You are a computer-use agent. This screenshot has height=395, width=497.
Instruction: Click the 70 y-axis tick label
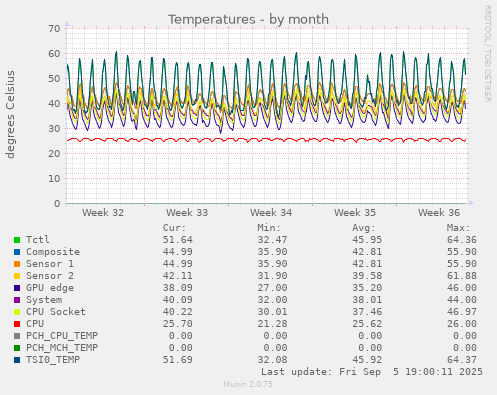pos(54,29)
